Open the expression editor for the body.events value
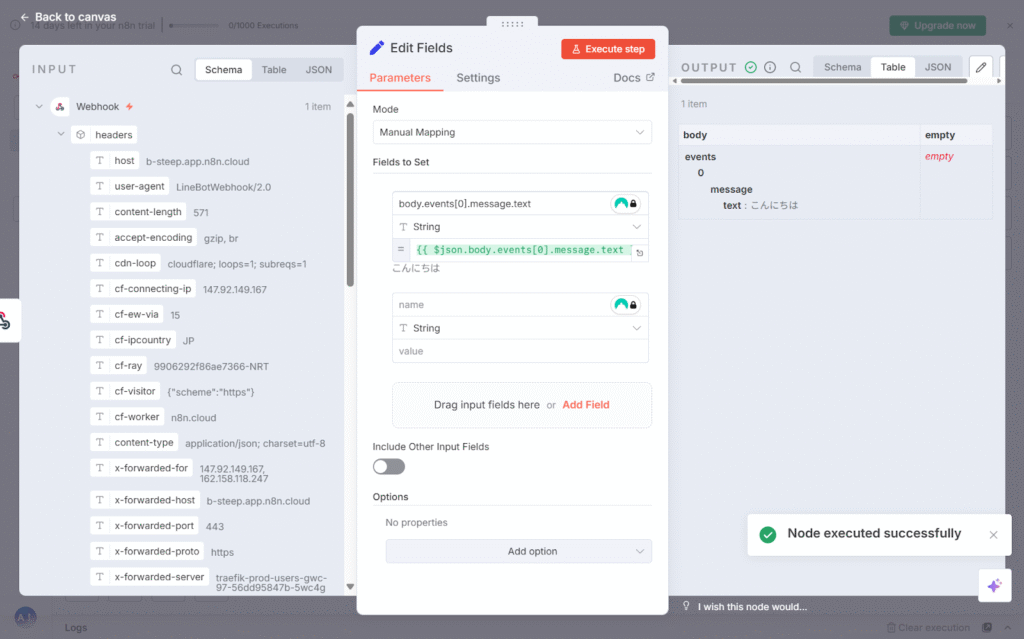This screenshot has height=639, width=1024. pos(639,253)
